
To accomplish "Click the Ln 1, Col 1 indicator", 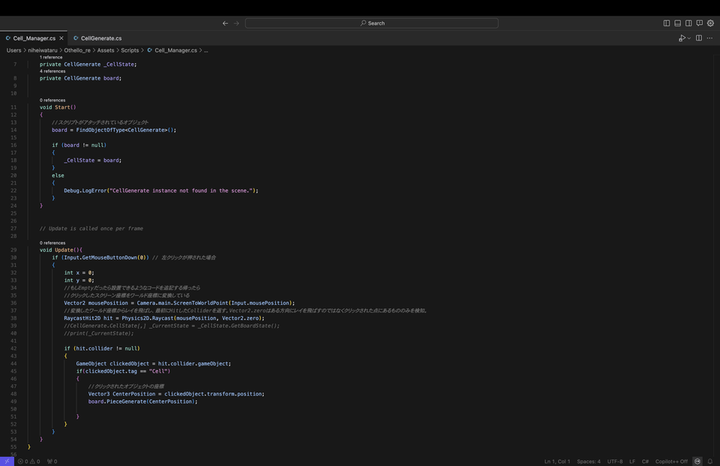I will 557,461.
